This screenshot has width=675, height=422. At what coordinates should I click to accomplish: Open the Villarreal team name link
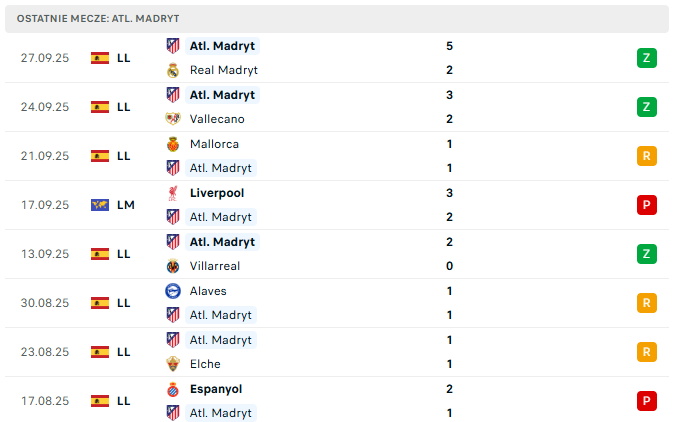(x=215, y=266)
